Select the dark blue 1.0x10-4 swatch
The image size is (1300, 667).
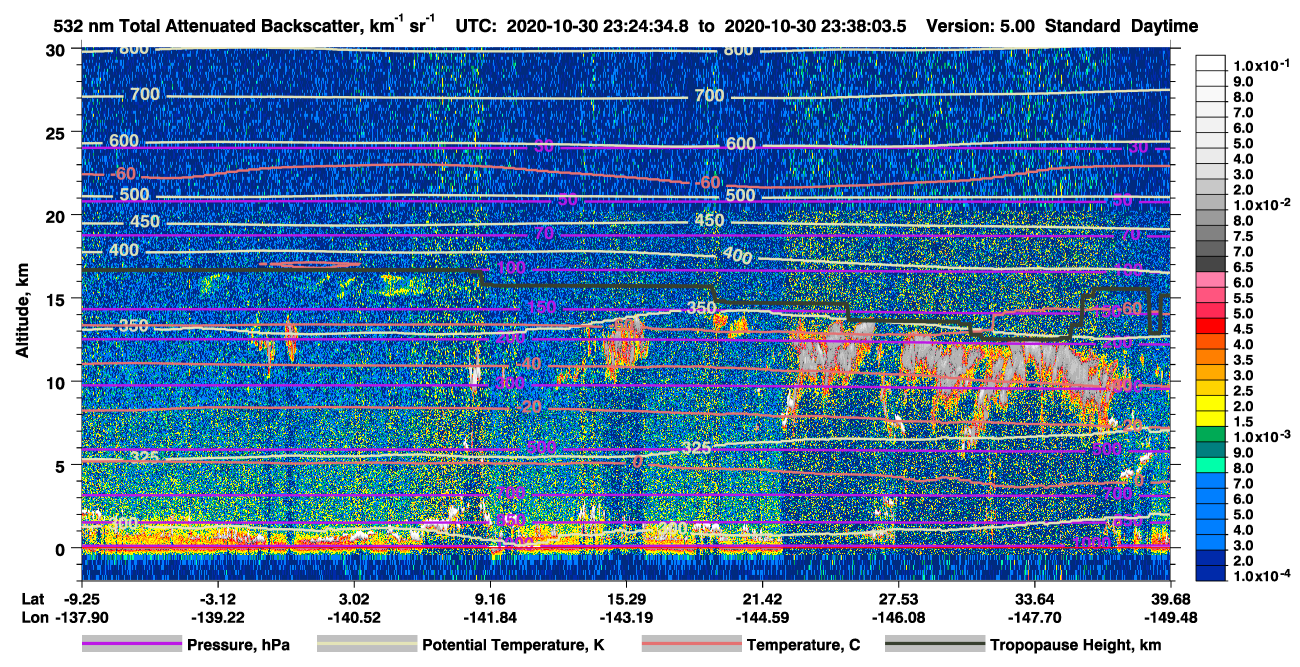(1211, 574)
